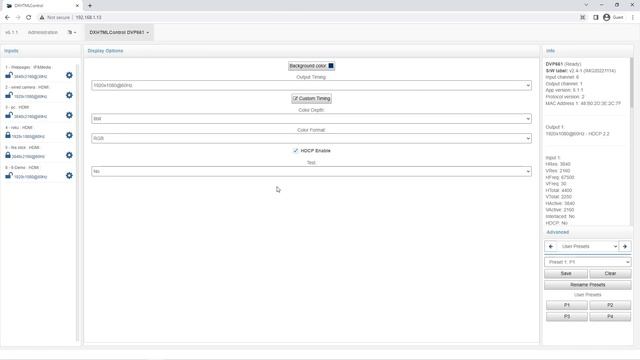Select the MAC Address line in Info
640x360 pixels.
coord(583,103)
